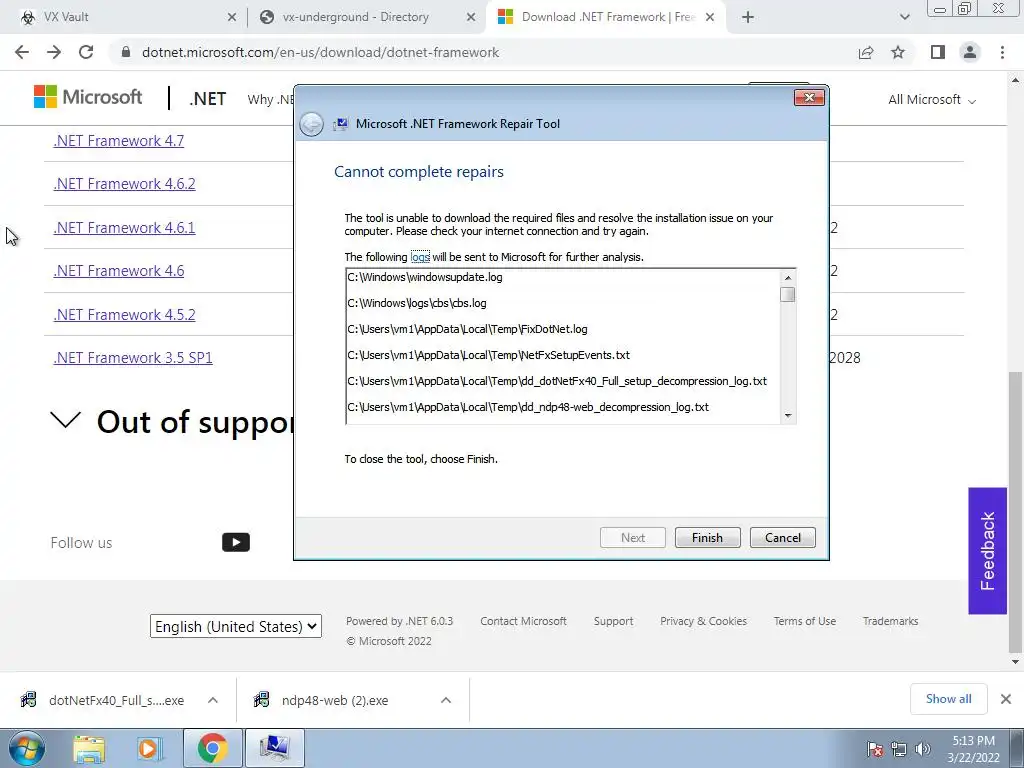Click the Chrome forward navigation arrow
Image resolution: width=1024 pixels, height=768 pixels.
tap(54, 52)
